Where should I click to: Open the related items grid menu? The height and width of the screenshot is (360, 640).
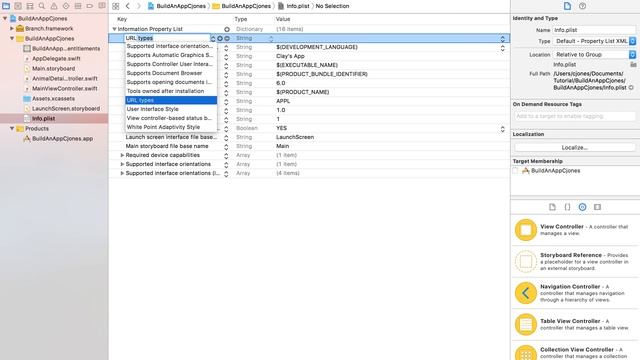coord(116,6)
